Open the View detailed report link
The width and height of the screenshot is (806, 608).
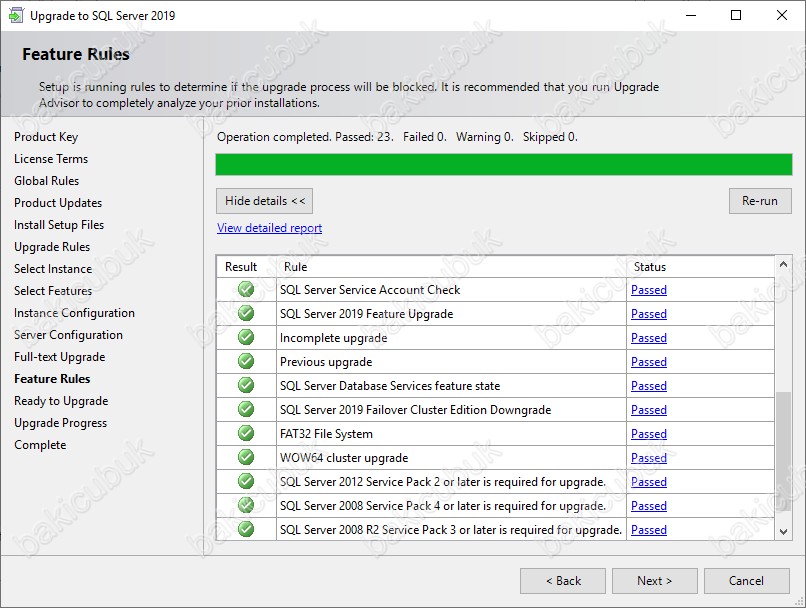(269, 228)
